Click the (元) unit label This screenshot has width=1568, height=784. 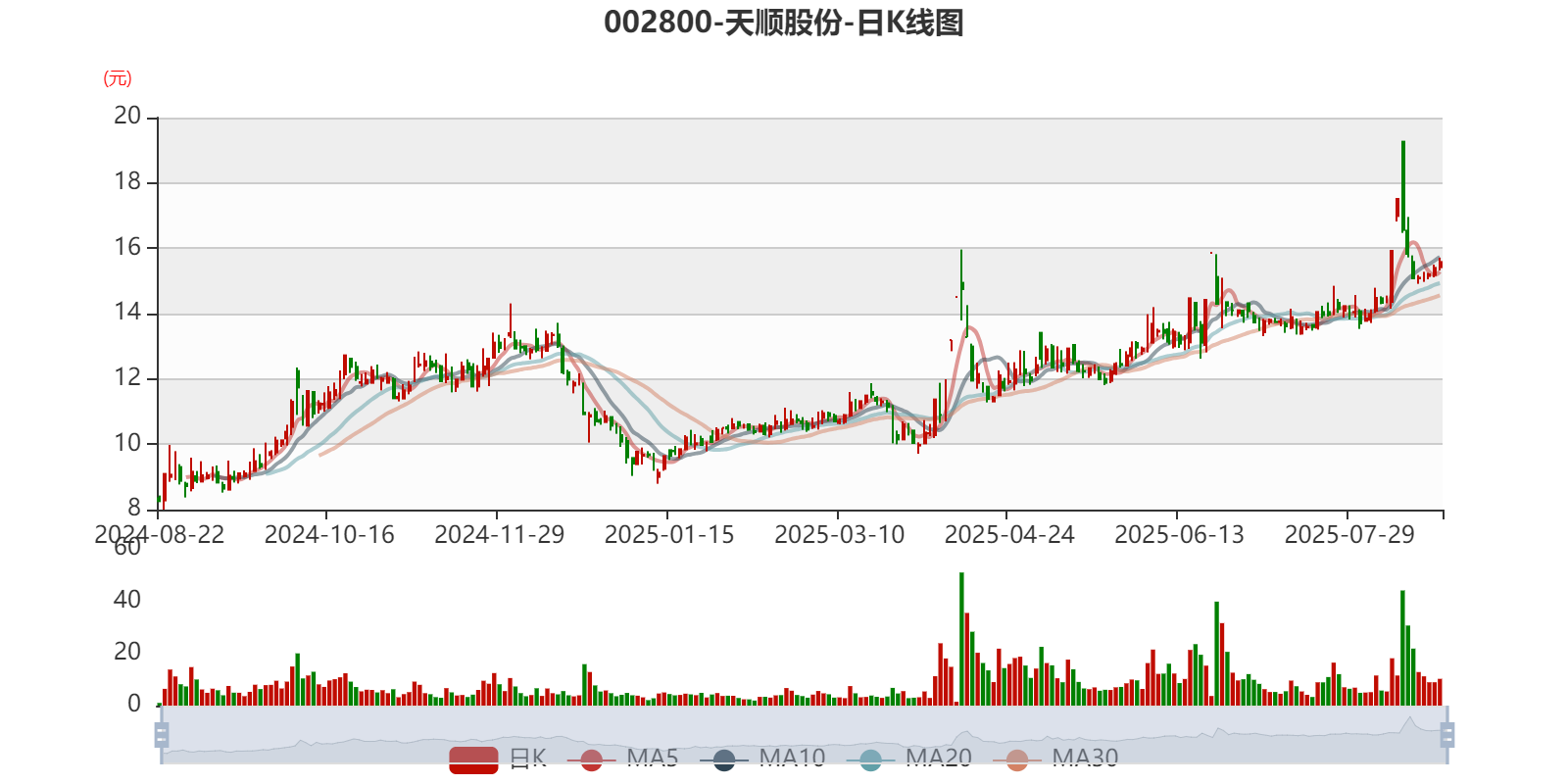118,78
